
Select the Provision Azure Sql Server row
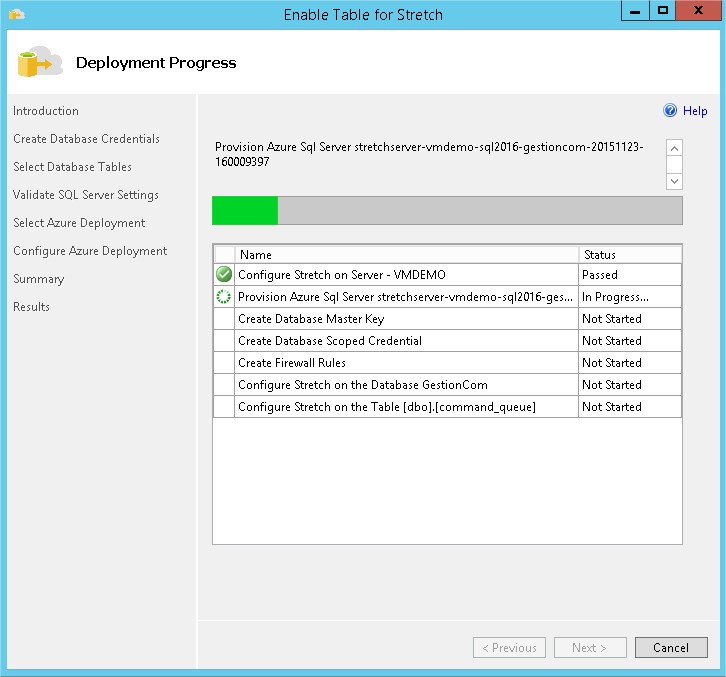[x=447, y=297]
